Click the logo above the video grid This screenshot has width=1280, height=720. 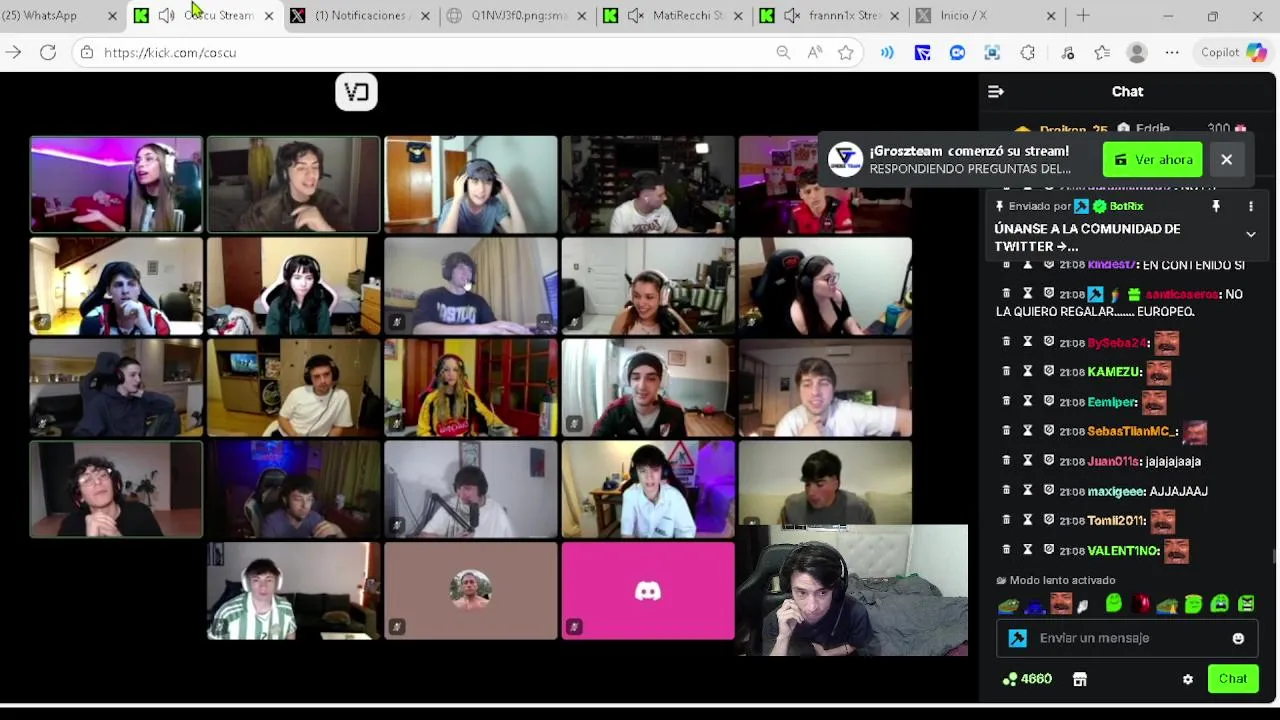point(356,92)
